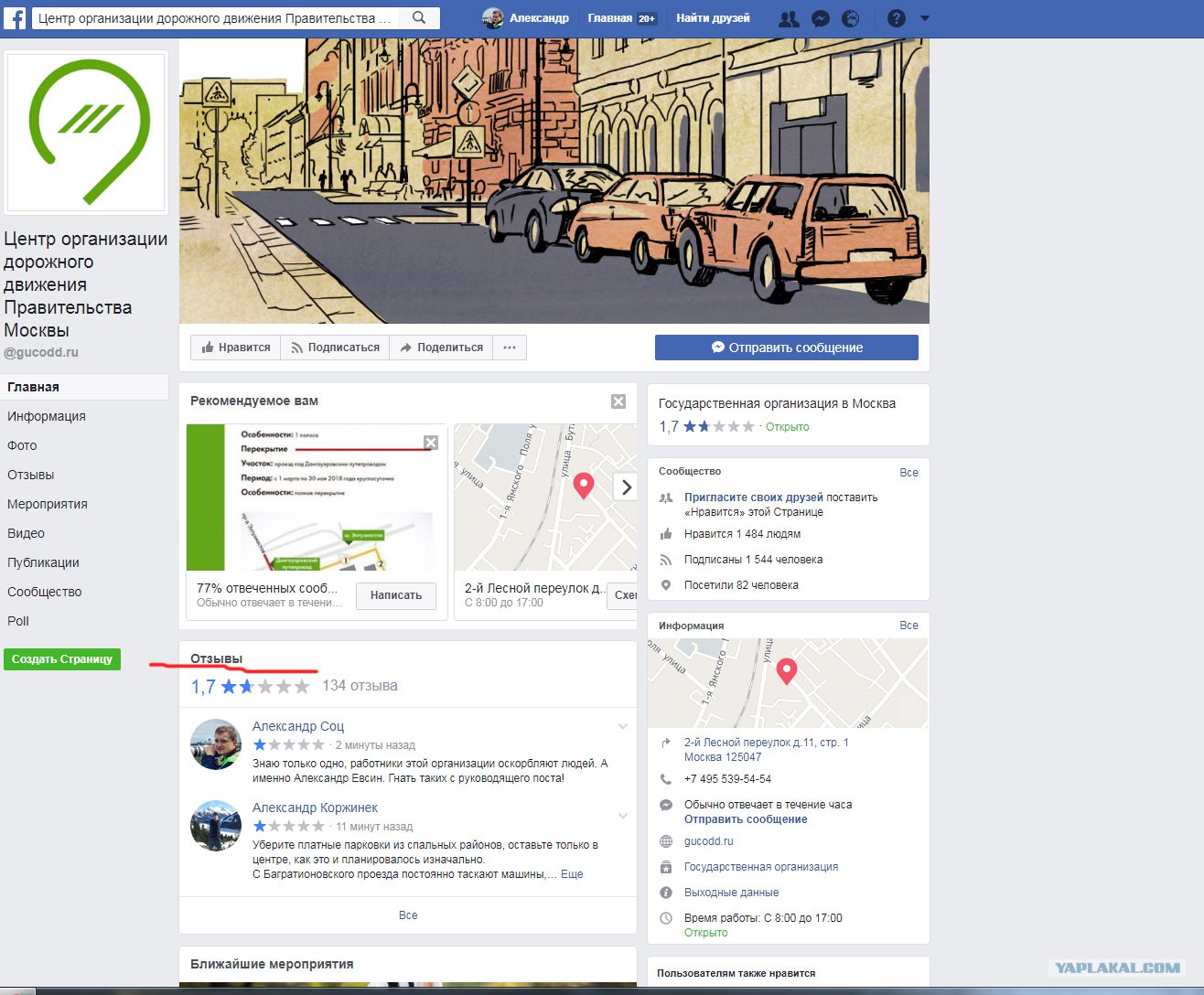The image size is (1204, 995).
Task: Click the 1,7 rating in right panel
Action: click(669, 426)
